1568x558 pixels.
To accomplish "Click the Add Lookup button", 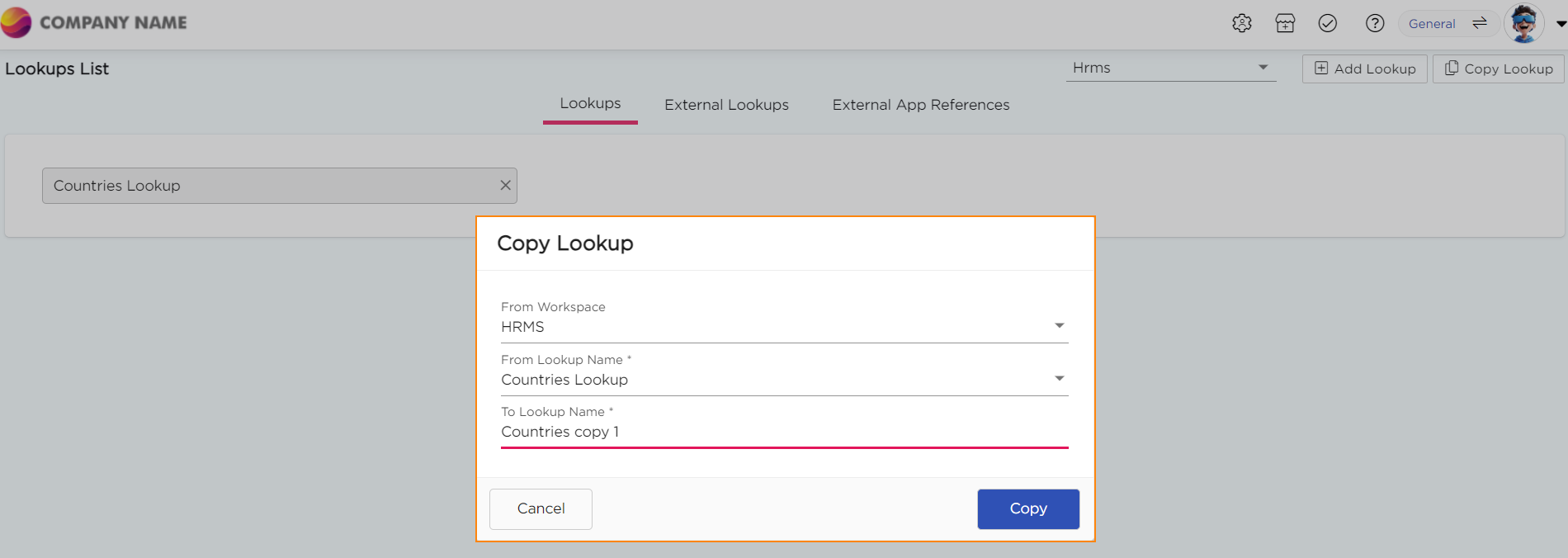I will click(1364, 69).
